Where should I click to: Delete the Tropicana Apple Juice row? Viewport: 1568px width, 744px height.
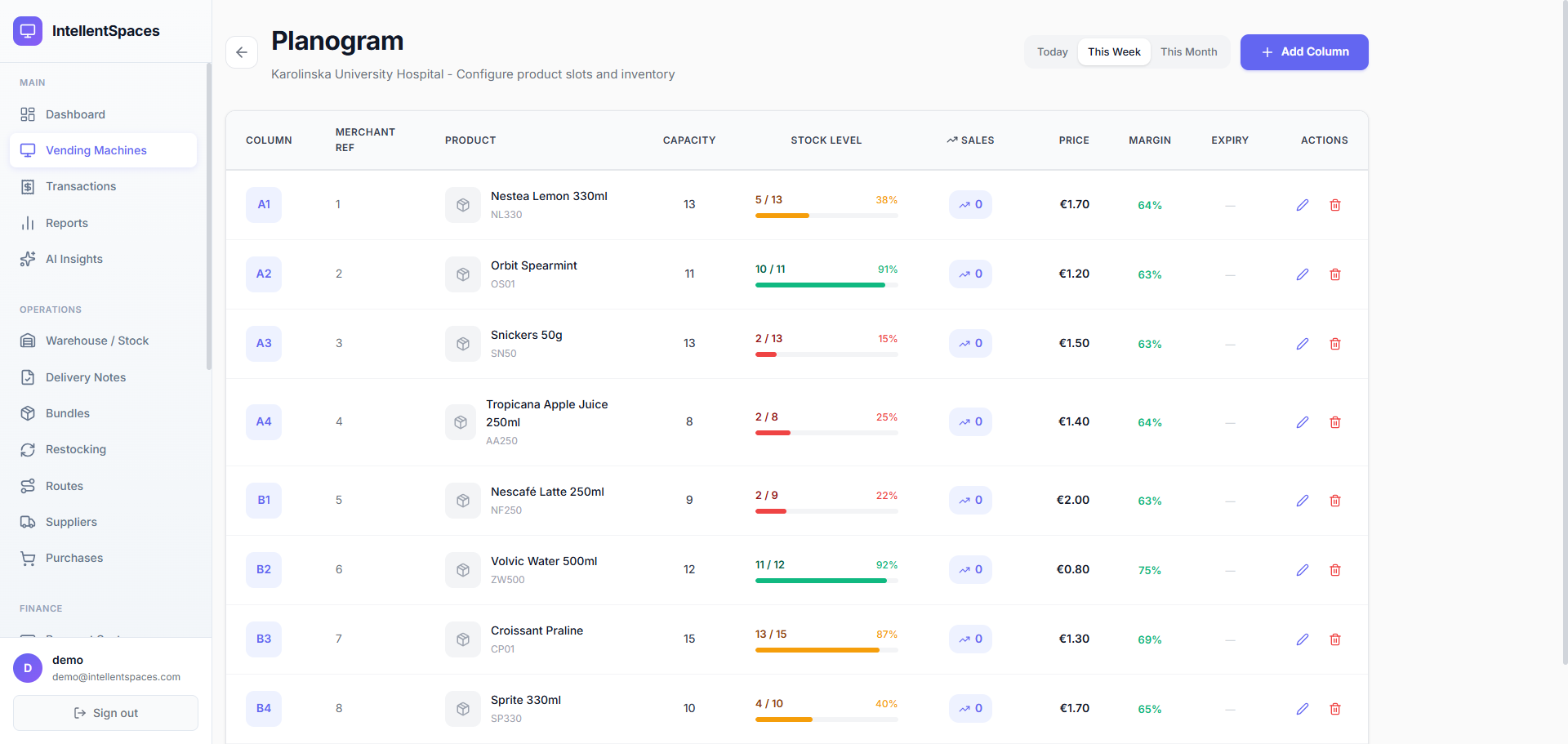pos(1335,422)
